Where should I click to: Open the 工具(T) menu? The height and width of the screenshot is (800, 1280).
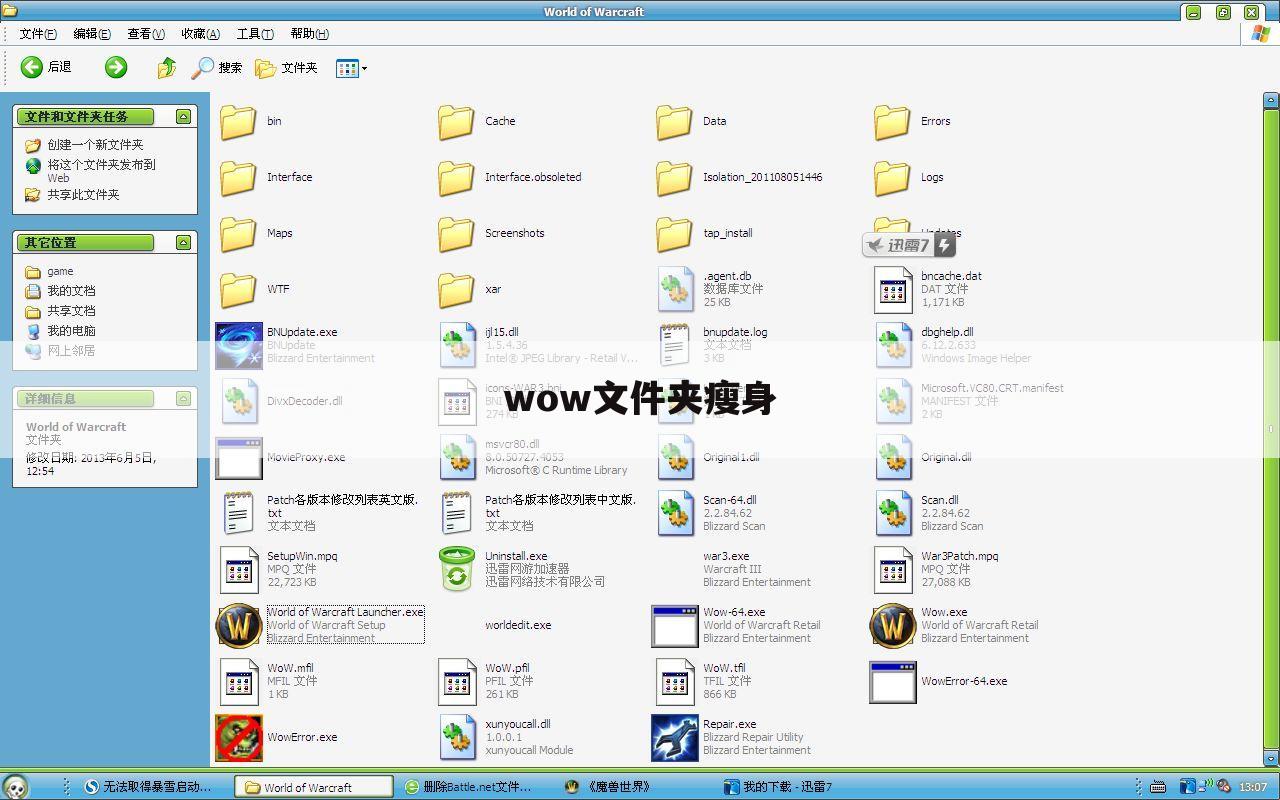point(255,33)
